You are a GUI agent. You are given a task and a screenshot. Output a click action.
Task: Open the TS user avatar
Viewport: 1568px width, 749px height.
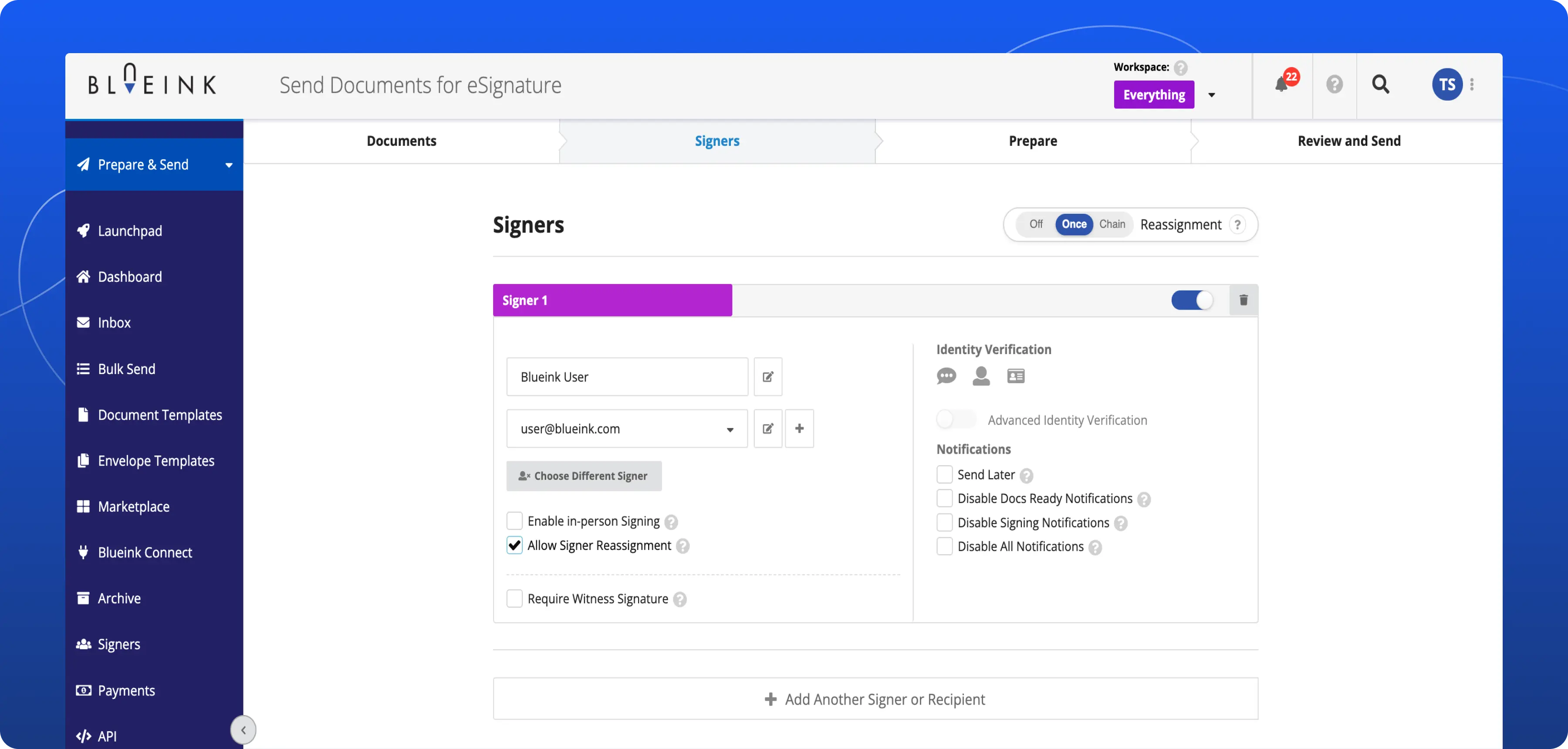[1447, 84]
